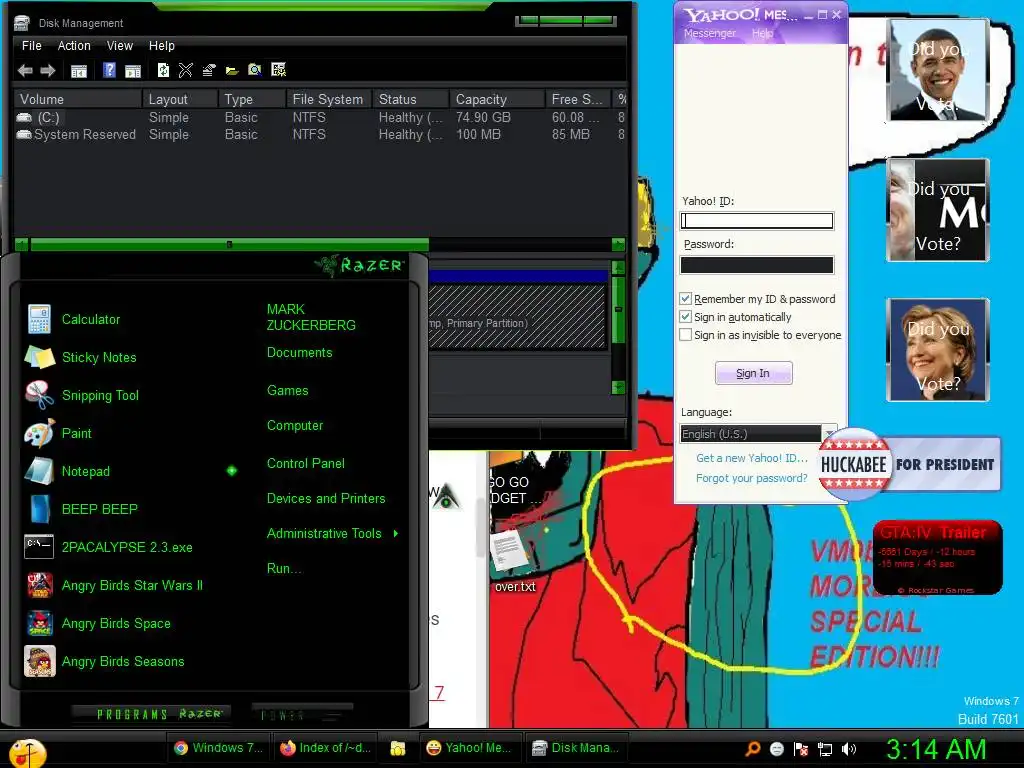Click the Password input field
The width and height of the screenshot is (1024, 768).
(x=757, y=264)
